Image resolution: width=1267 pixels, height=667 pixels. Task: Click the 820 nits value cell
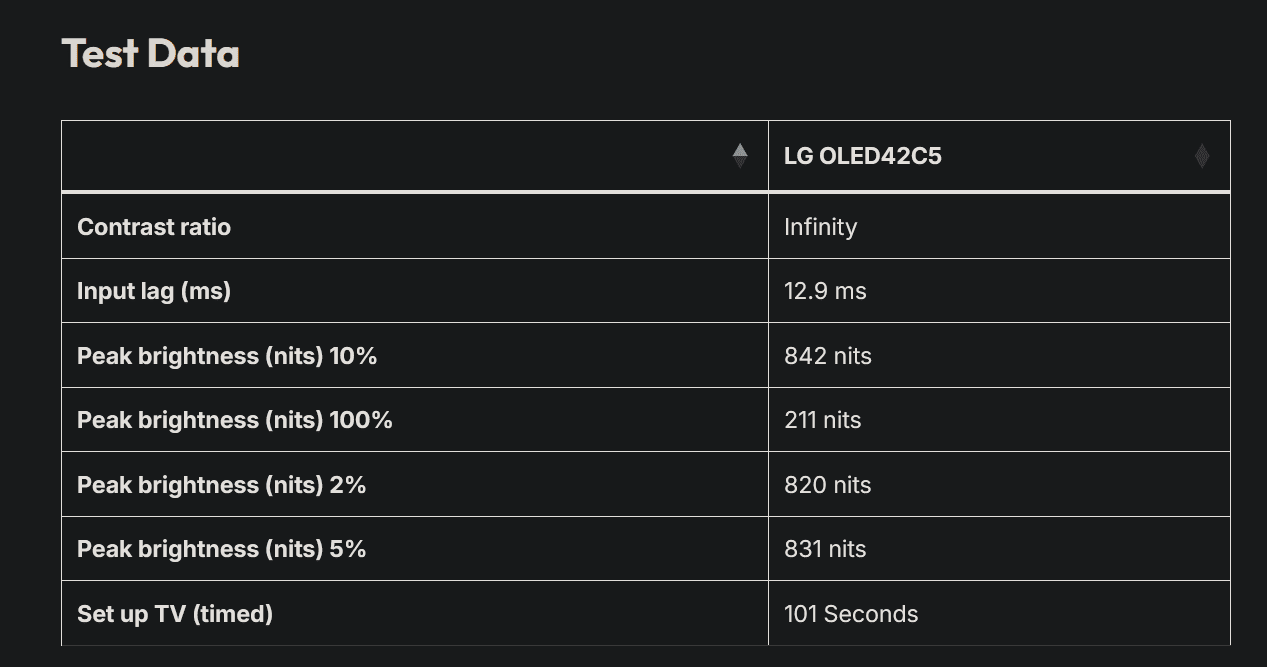[827, 485]
